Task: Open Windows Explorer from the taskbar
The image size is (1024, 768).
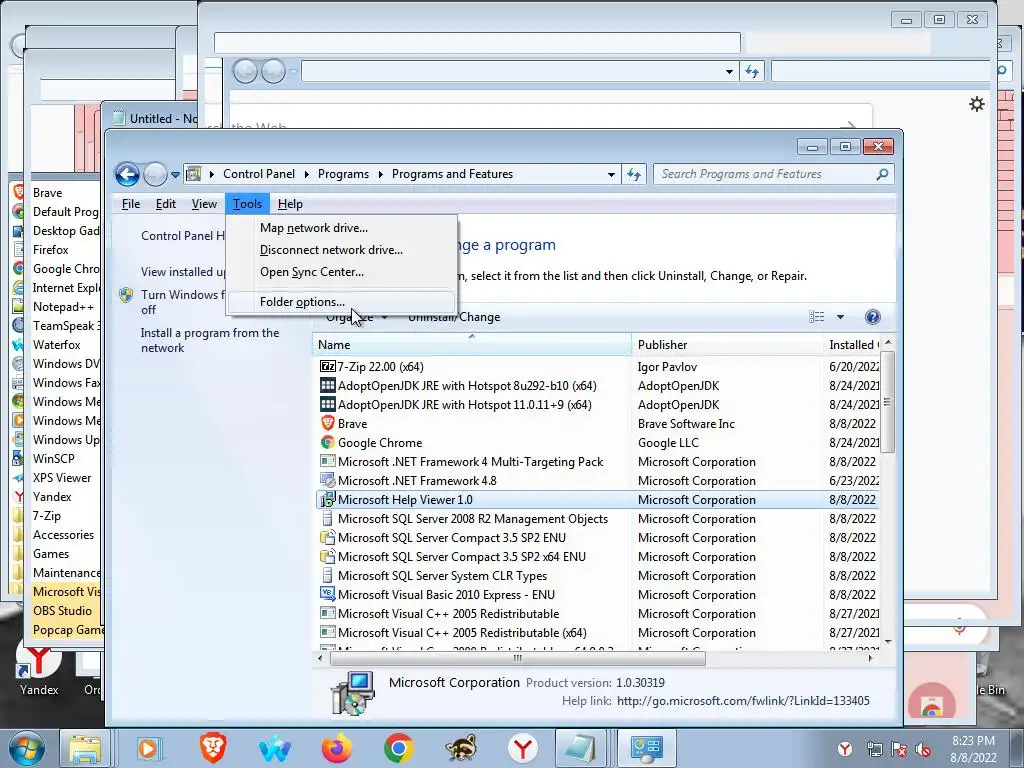Action: 85,748
